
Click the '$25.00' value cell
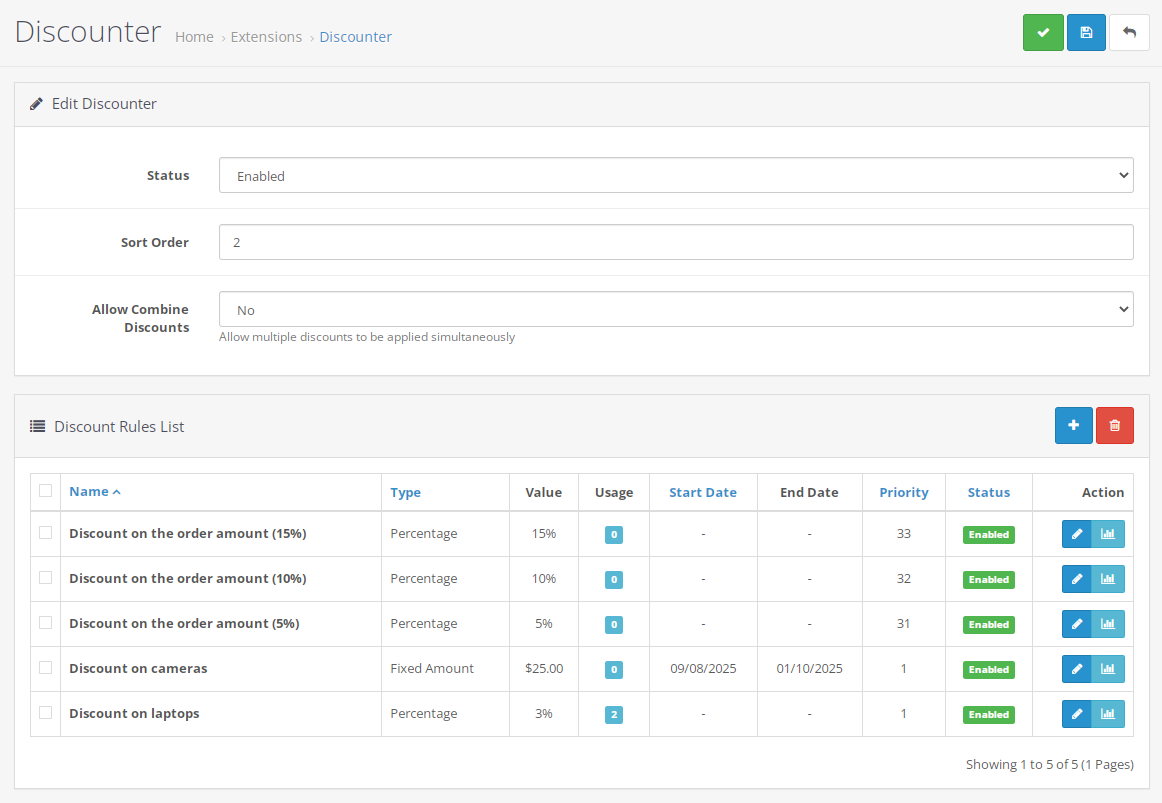[x=544, y=668]
